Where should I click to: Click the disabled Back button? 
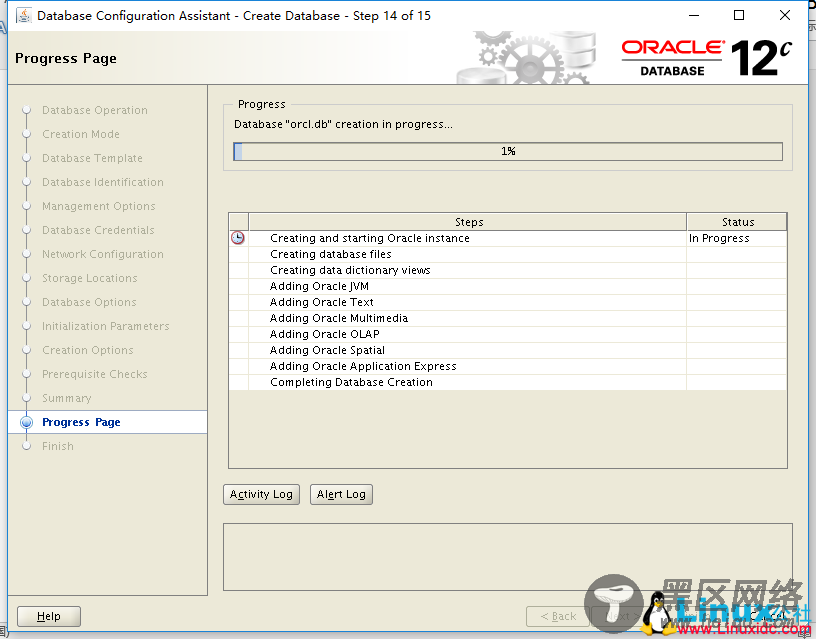[x=558, y=616]
